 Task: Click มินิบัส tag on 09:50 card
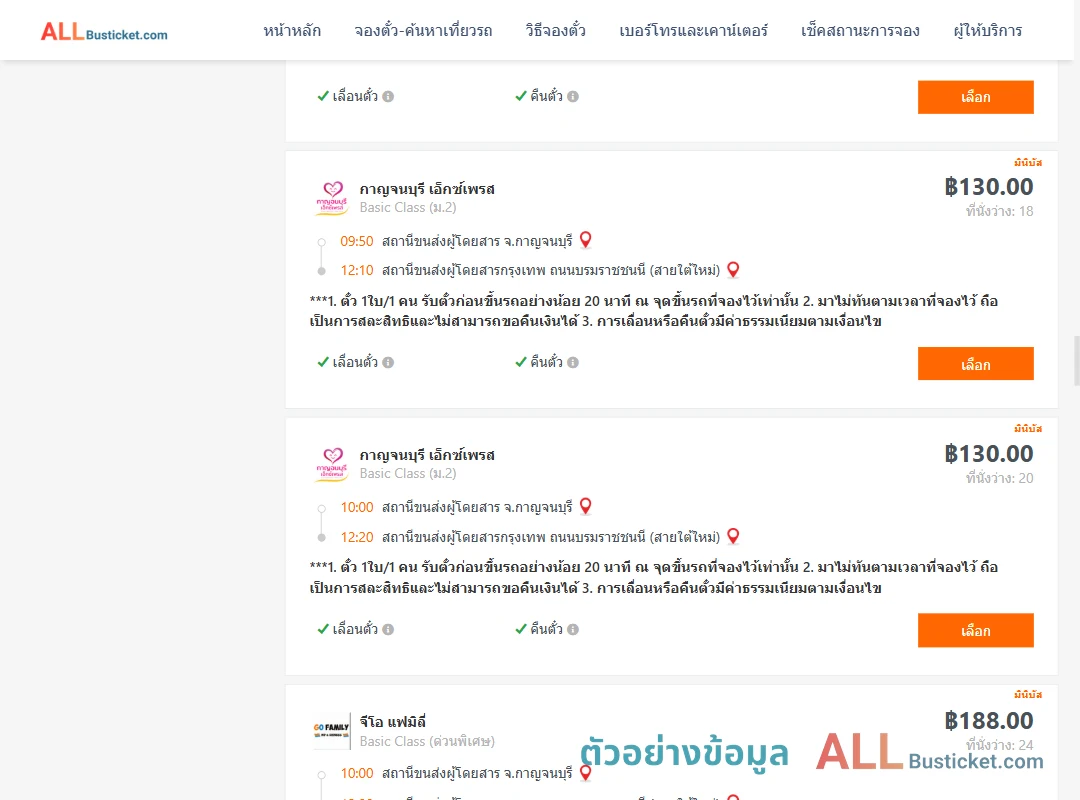click(x=1028, y=163)
